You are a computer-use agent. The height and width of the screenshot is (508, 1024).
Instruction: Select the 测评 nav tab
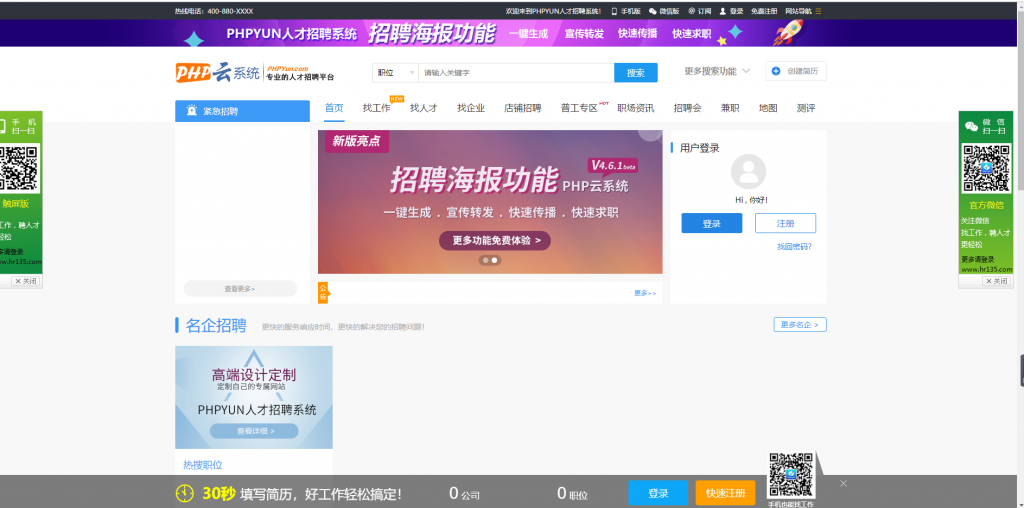[x=806, y=108]
